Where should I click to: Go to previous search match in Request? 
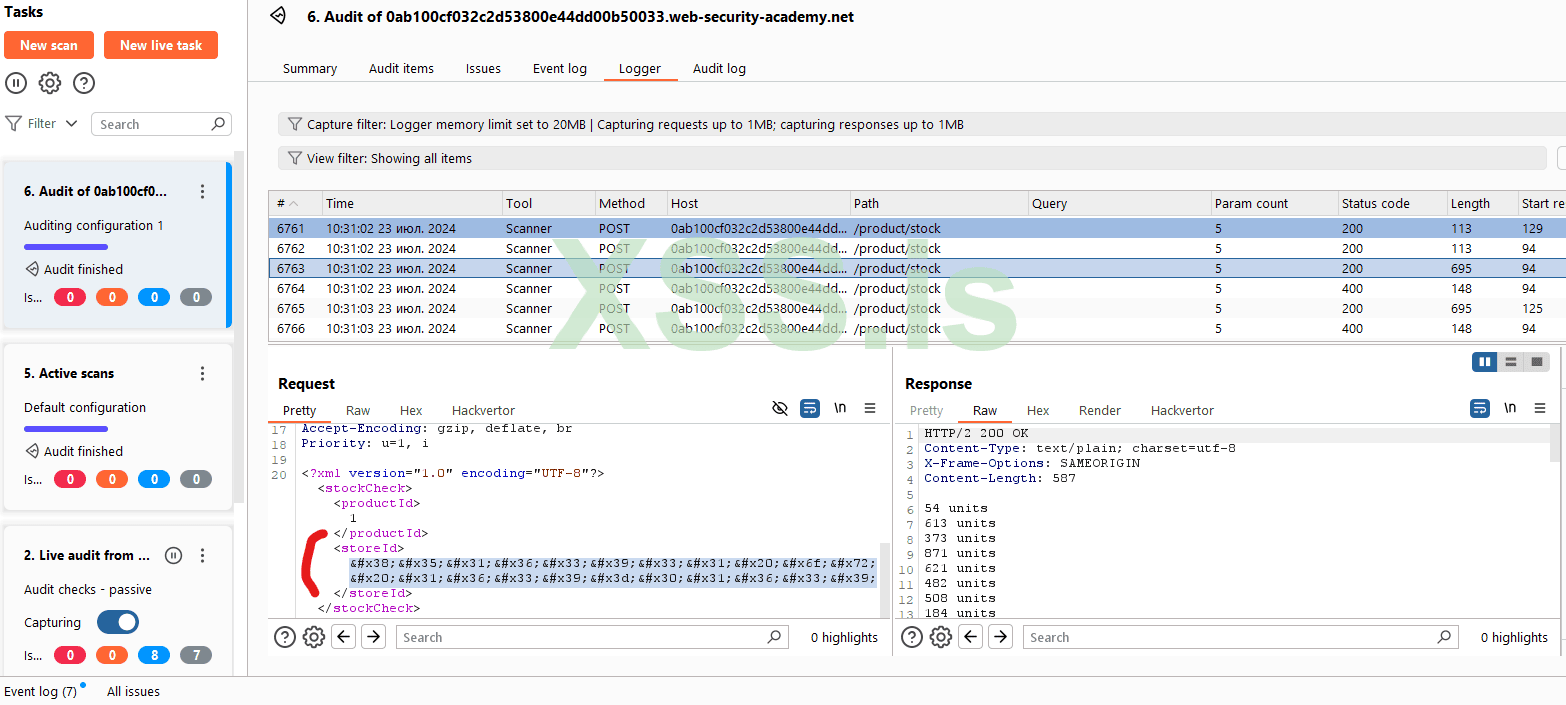click(344, 637)
